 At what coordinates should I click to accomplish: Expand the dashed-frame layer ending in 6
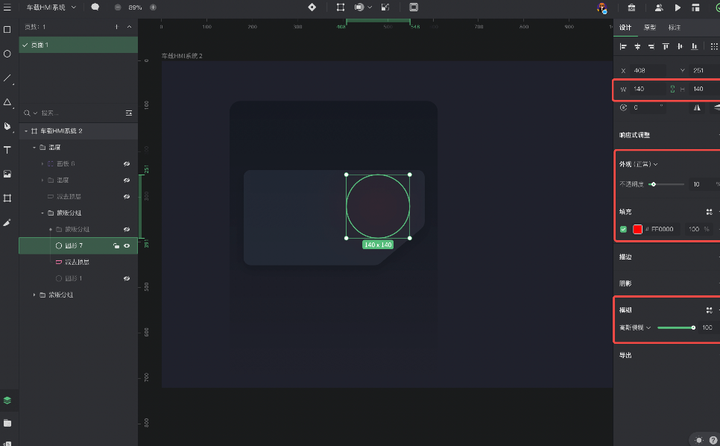(x=43, y=164)
